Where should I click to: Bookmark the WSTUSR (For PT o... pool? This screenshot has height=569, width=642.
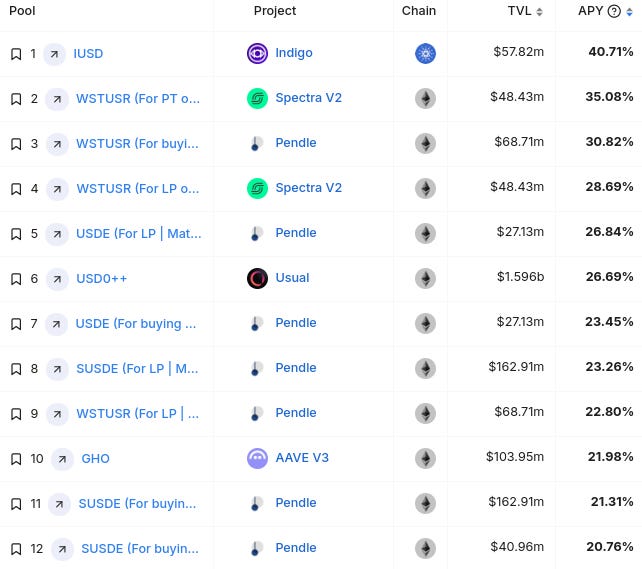pos(16,99)
